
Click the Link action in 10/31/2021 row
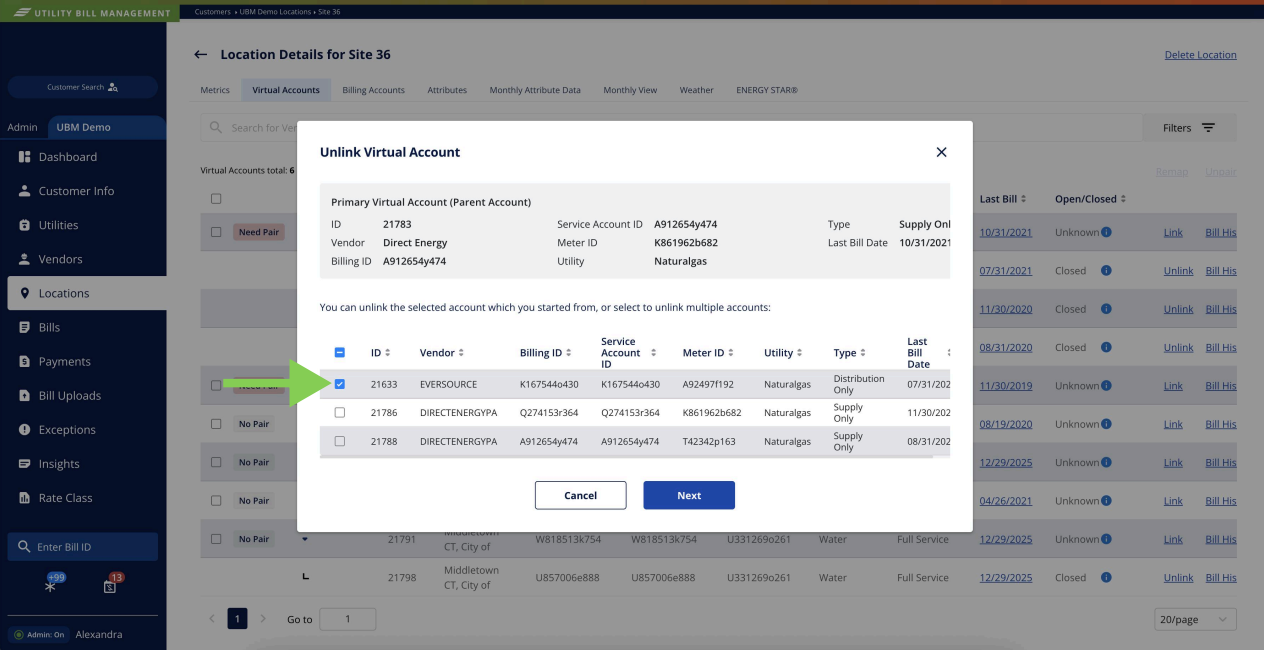(x=1173, y=232)
